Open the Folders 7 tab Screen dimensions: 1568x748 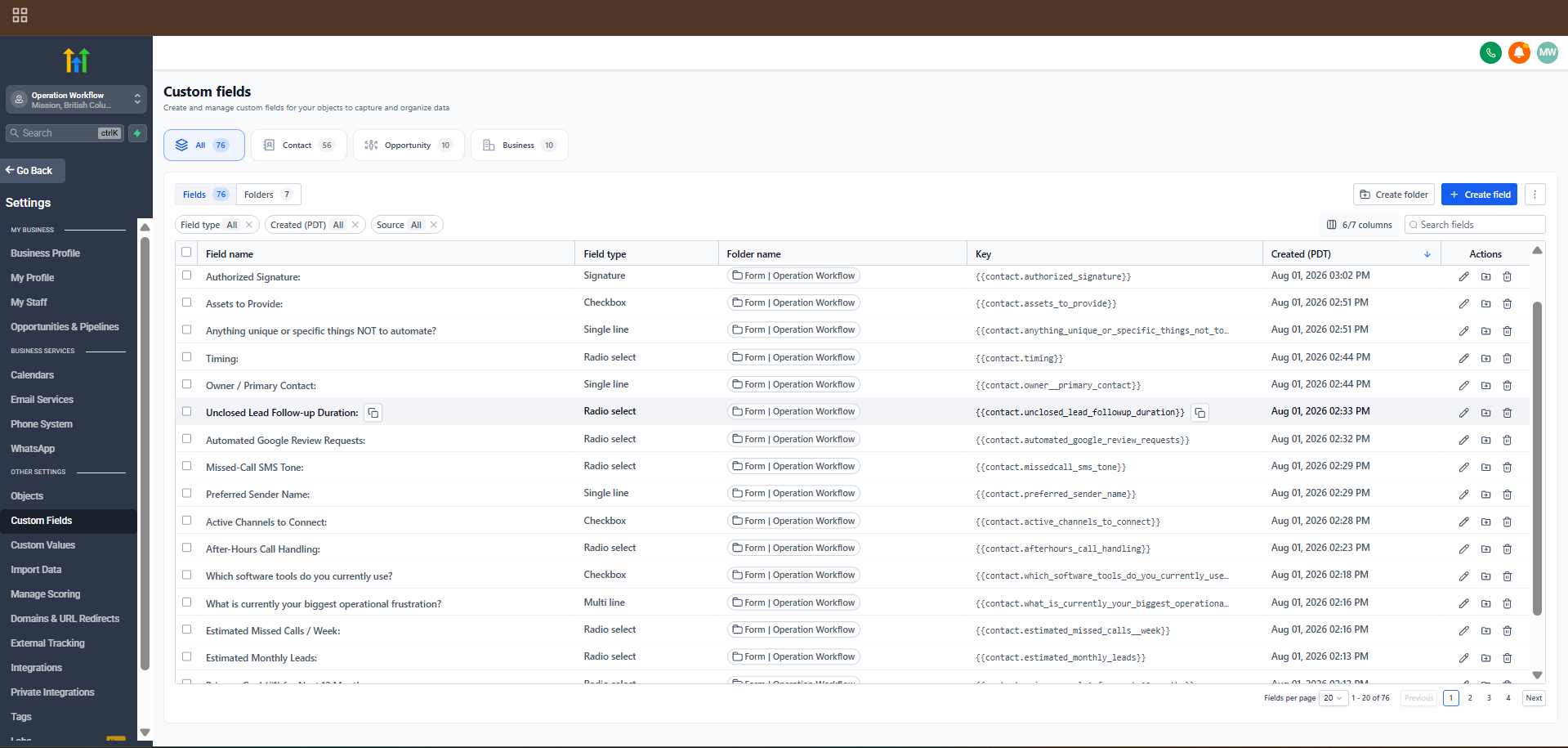268,195
